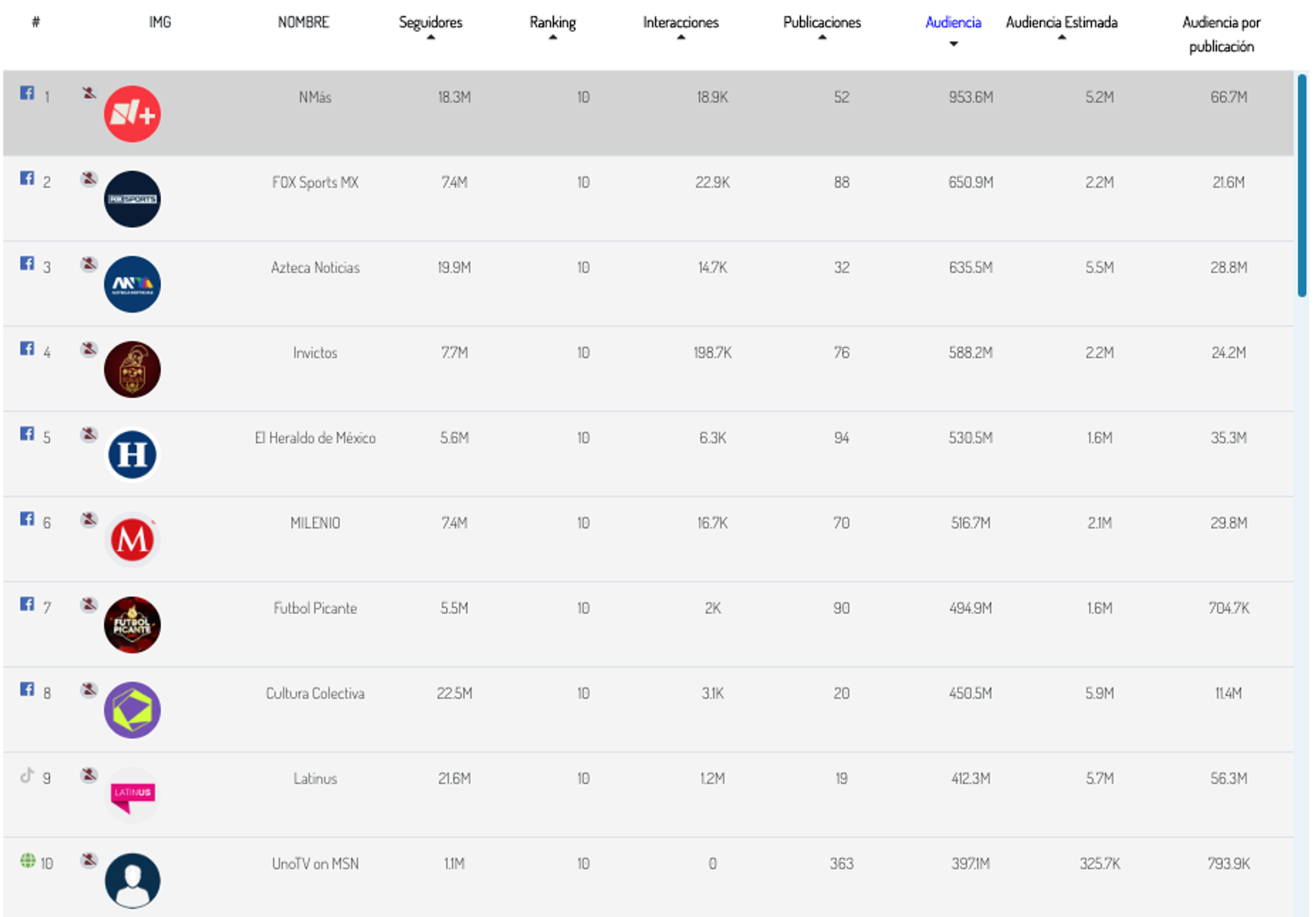1316x917 pixels.
Task: Click the Facebook icon in the FOX Sports MX row
Action: coord(27,178)
